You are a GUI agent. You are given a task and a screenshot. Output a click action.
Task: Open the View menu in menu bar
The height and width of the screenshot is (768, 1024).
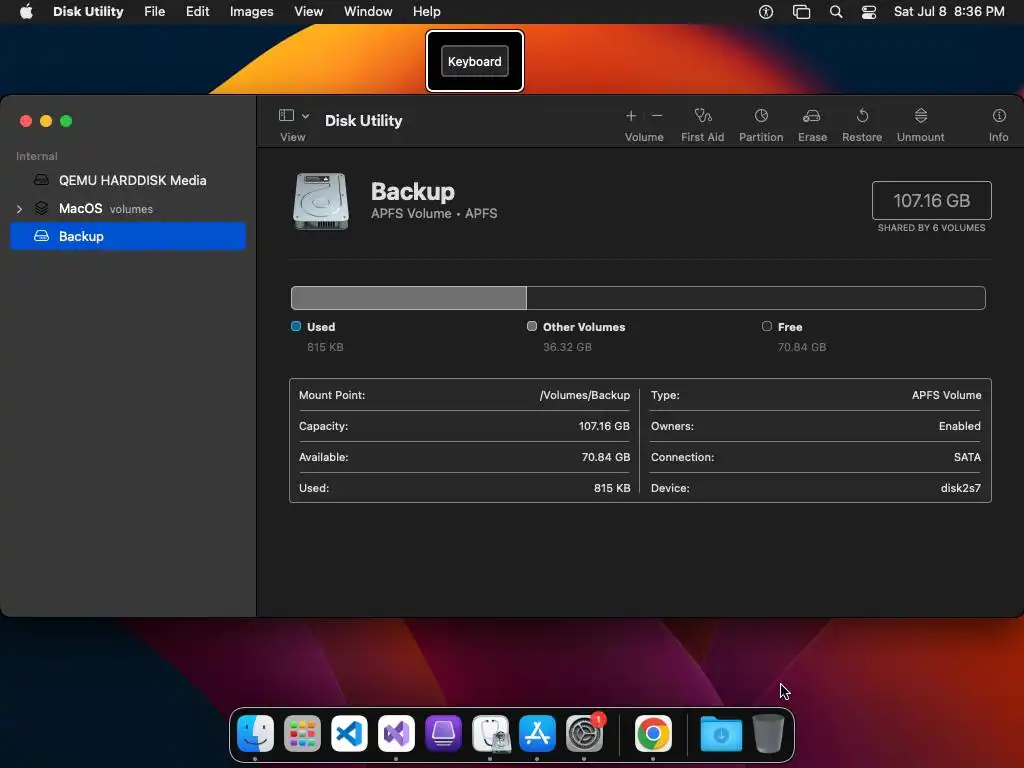pos(308,12)
